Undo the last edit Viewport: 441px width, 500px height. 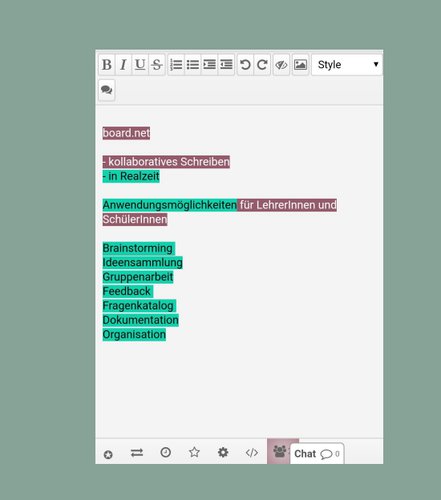(x=245, y=65)
